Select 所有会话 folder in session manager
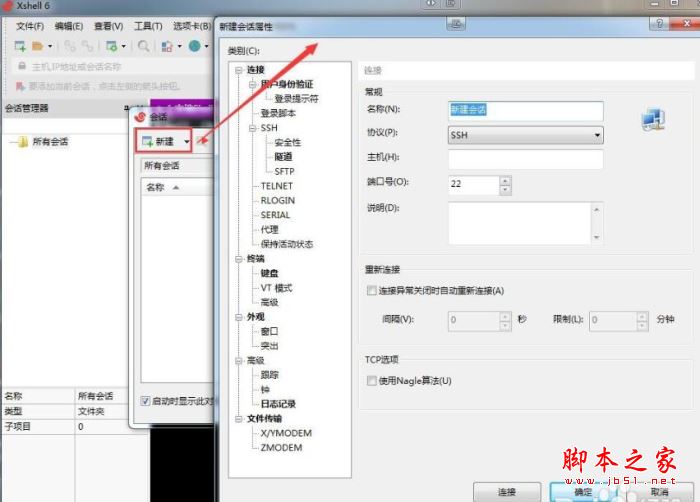The image size is (700, 502). tap(50, 142)
